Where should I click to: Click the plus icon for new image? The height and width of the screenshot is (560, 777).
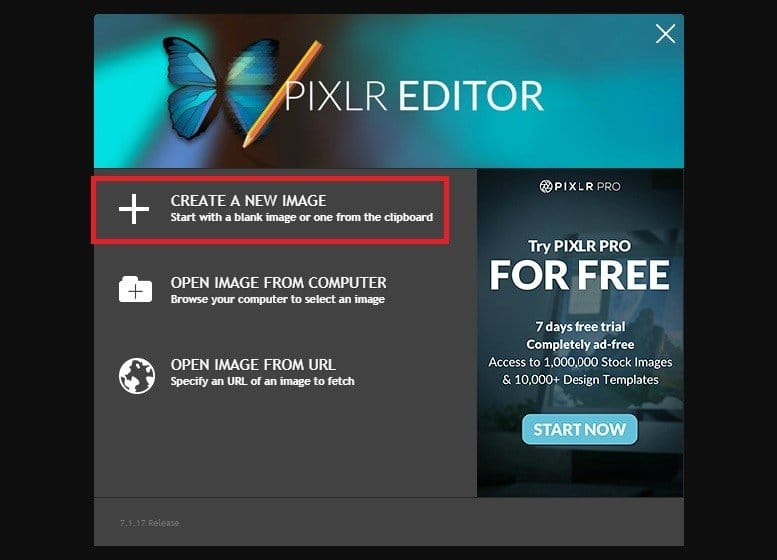134,209
